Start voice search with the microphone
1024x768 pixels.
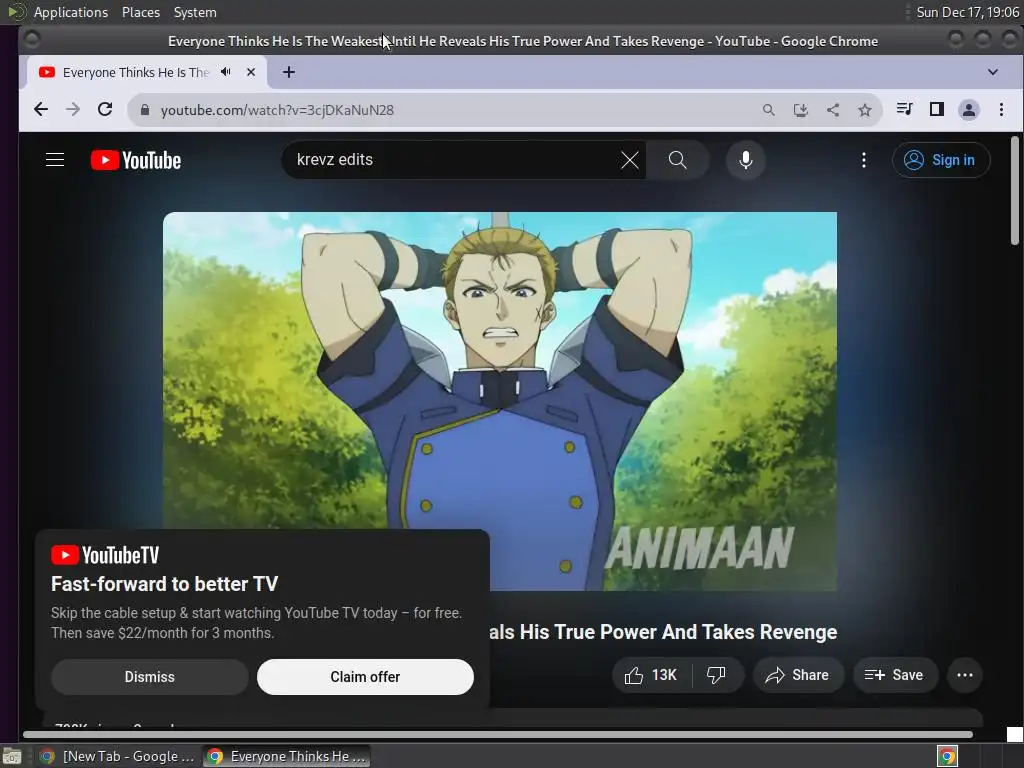tap(746, 160)
